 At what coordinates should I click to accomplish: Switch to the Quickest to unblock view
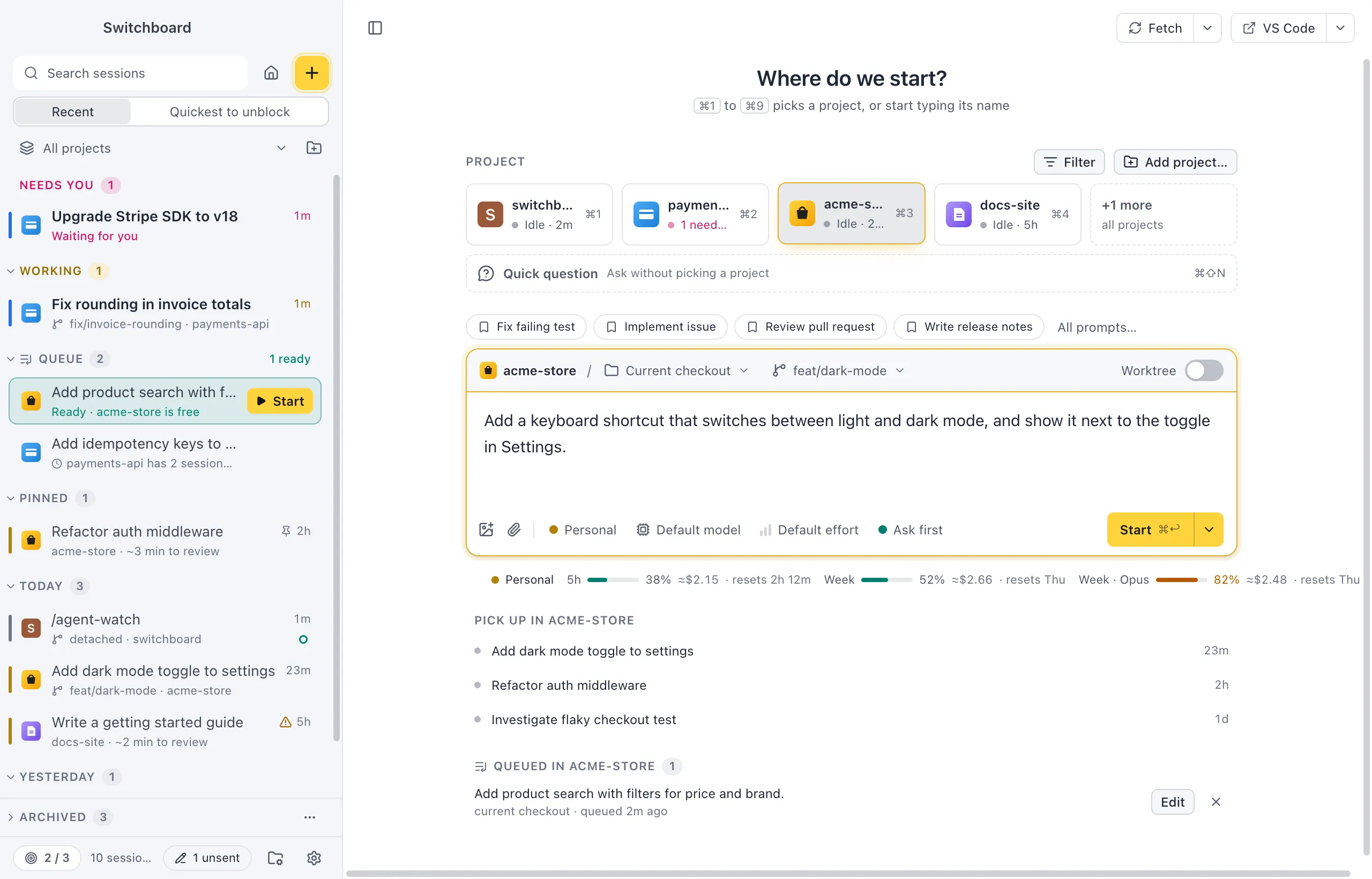[x=229, y=112]
